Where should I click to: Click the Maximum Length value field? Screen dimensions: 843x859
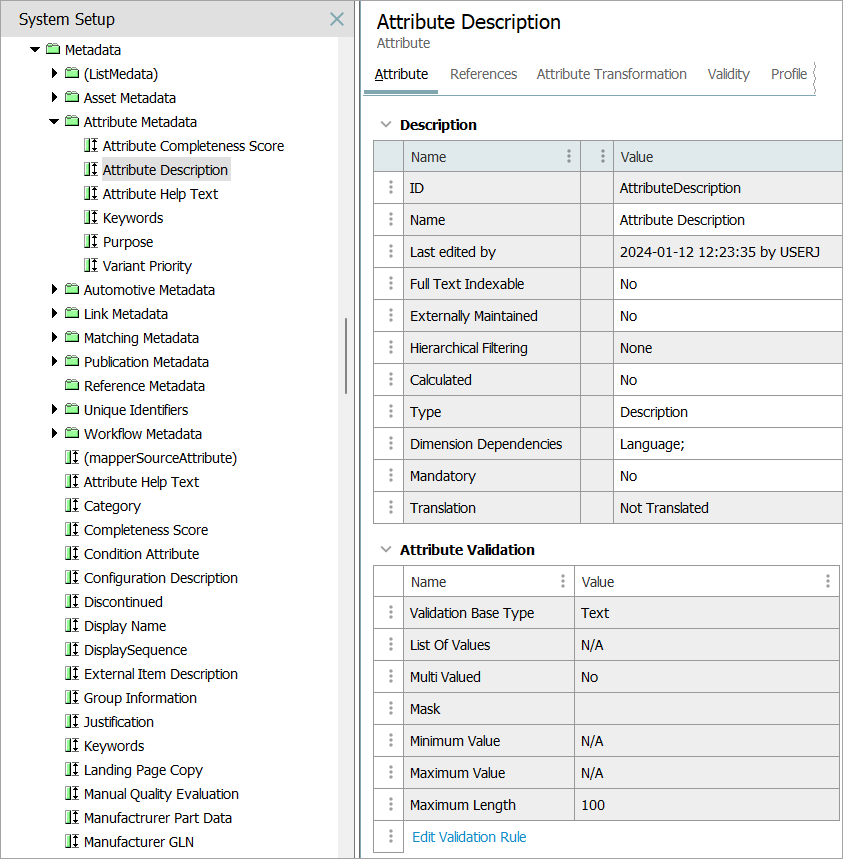(705, 805)
